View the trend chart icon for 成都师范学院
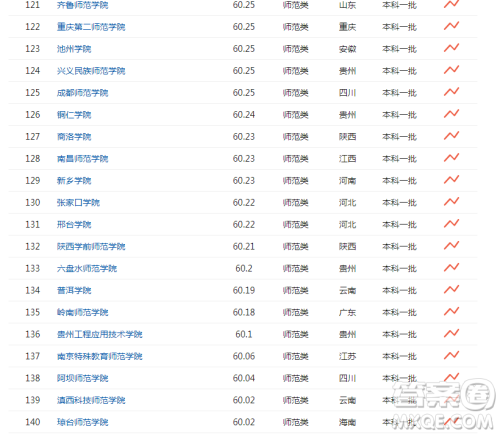Image resolution: width=500 pixels, height=435 pixels. point(451,92)
